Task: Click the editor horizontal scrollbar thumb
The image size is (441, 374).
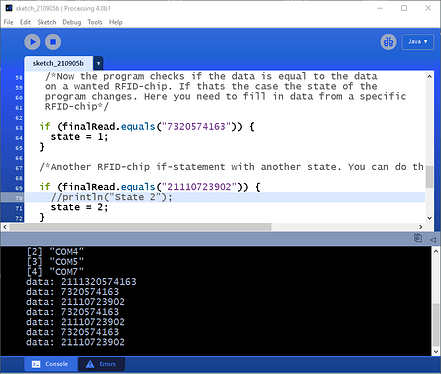Action: [x=140, y=227]
